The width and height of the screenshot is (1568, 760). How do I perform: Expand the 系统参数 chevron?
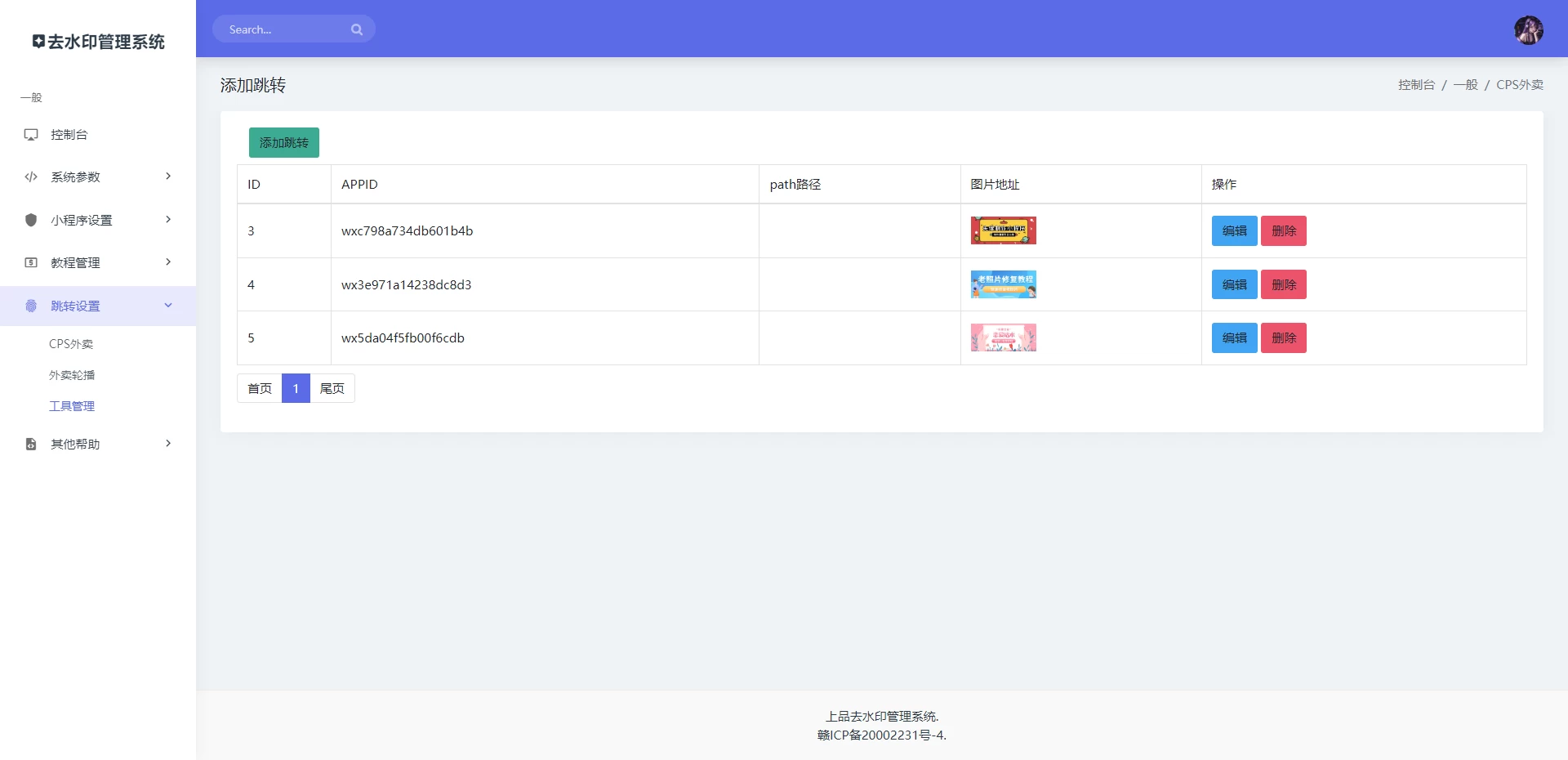click(168, 177)
